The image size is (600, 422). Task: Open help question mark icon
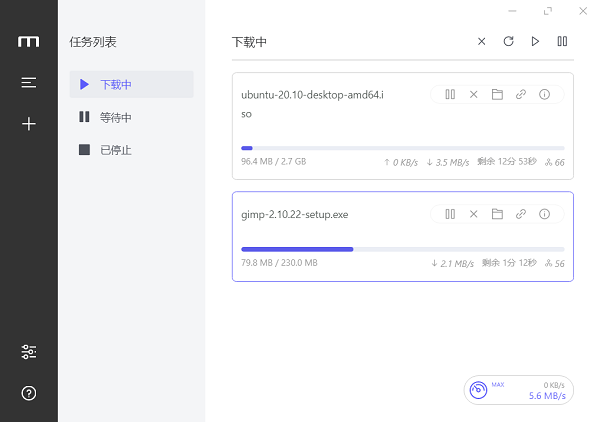point(29,393)
